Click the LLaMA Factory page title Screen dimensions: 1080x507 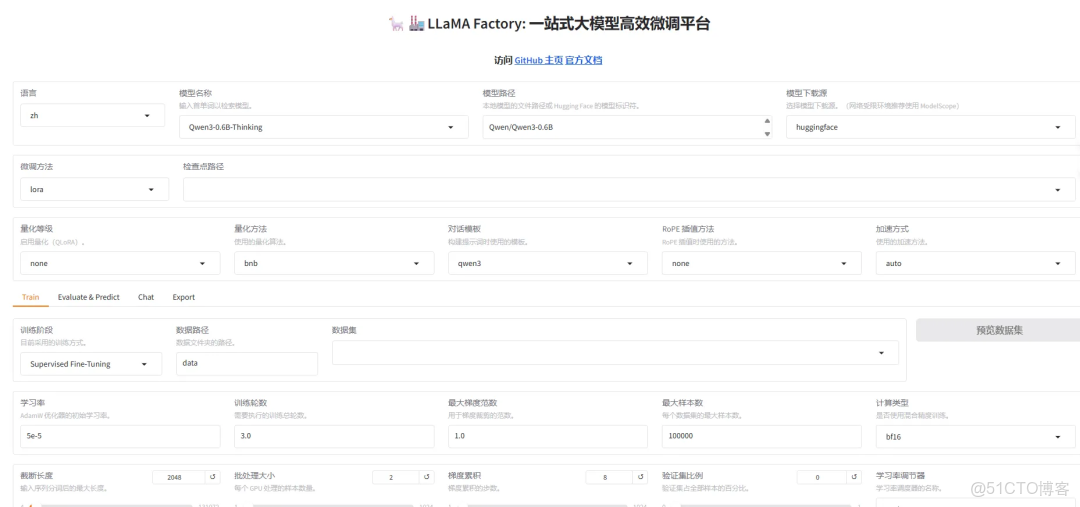coord(549,24)
